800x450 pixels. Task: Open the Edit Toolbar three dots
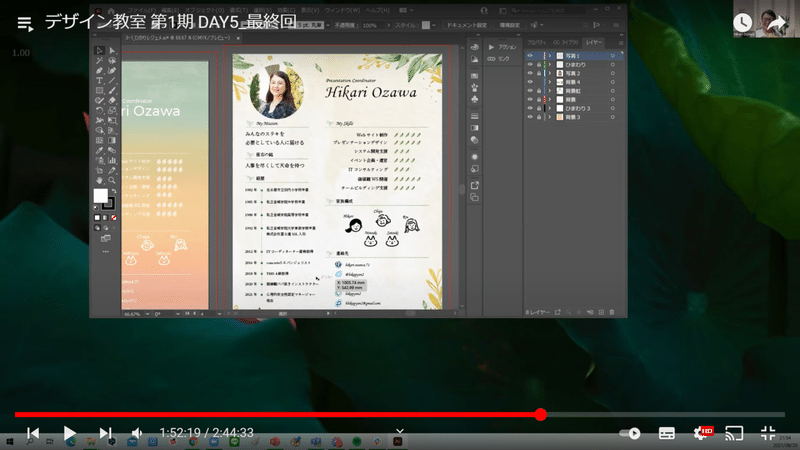point(106,252)
